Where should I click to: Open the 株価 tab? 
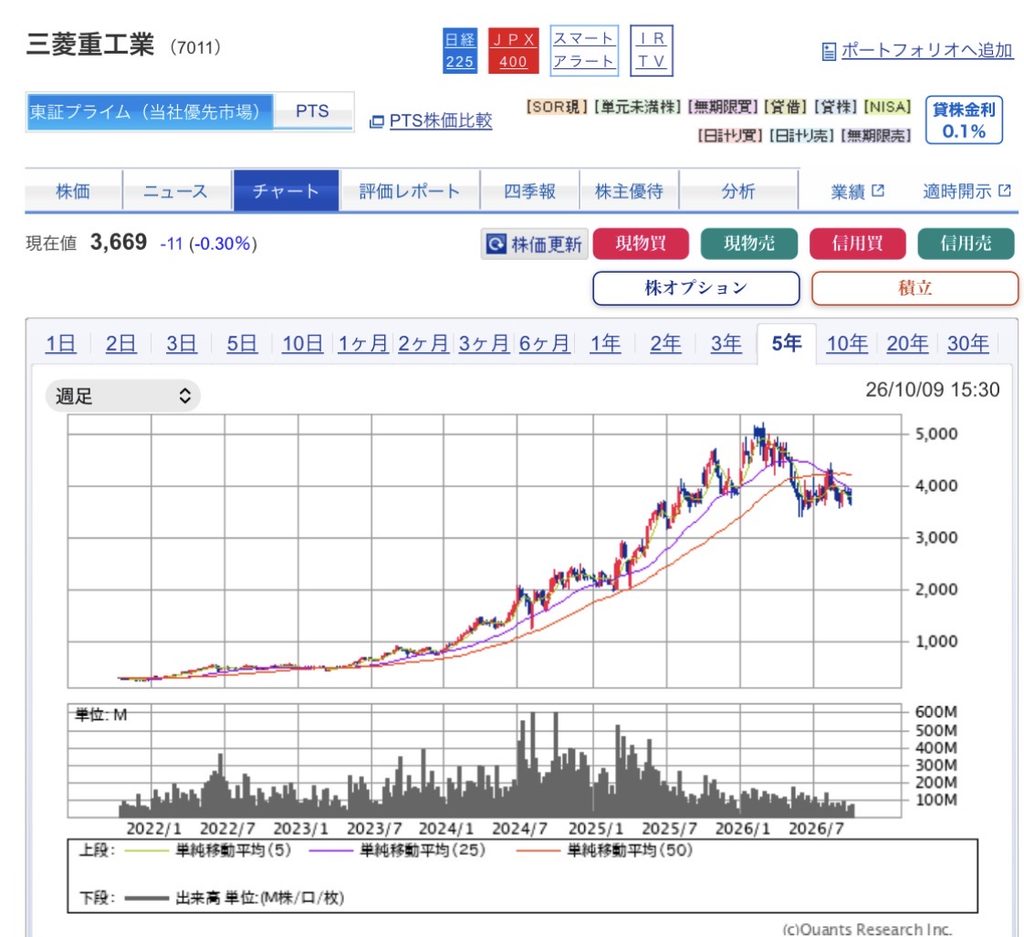click(73, 191)
